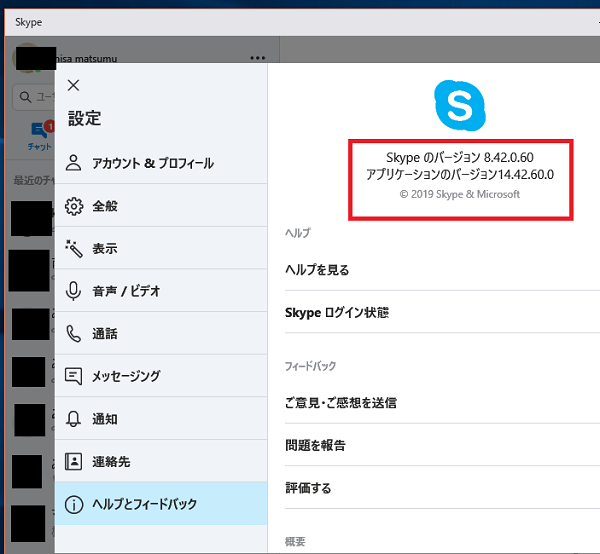Image resolution: width=600 pixels, height=554 pixels.
Task: Select ヘルプとフィードバック category
Action: click(x=161, y=504)
